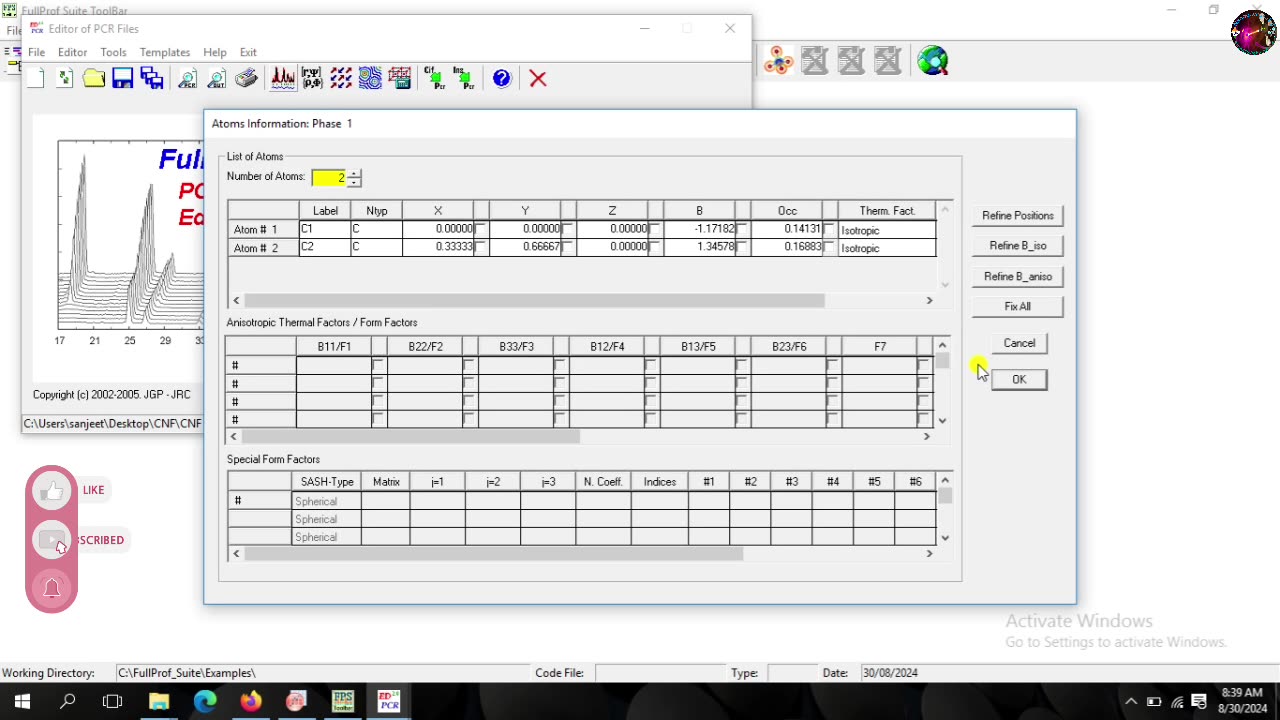Screen dimensions: 1280x720
Task: Toggle refine checkbox for Atom 1 Z
Action: 655,229
